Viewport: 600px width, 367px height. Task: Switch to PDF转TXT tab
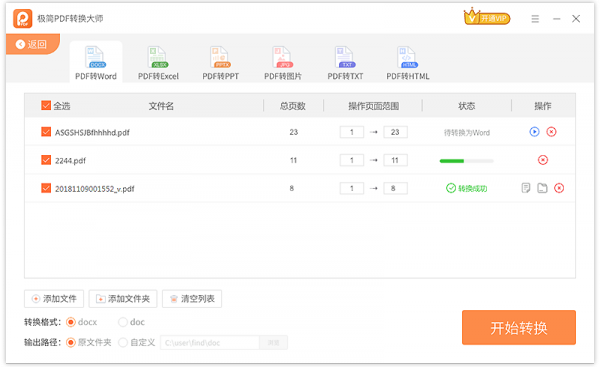tap(345, 63)
